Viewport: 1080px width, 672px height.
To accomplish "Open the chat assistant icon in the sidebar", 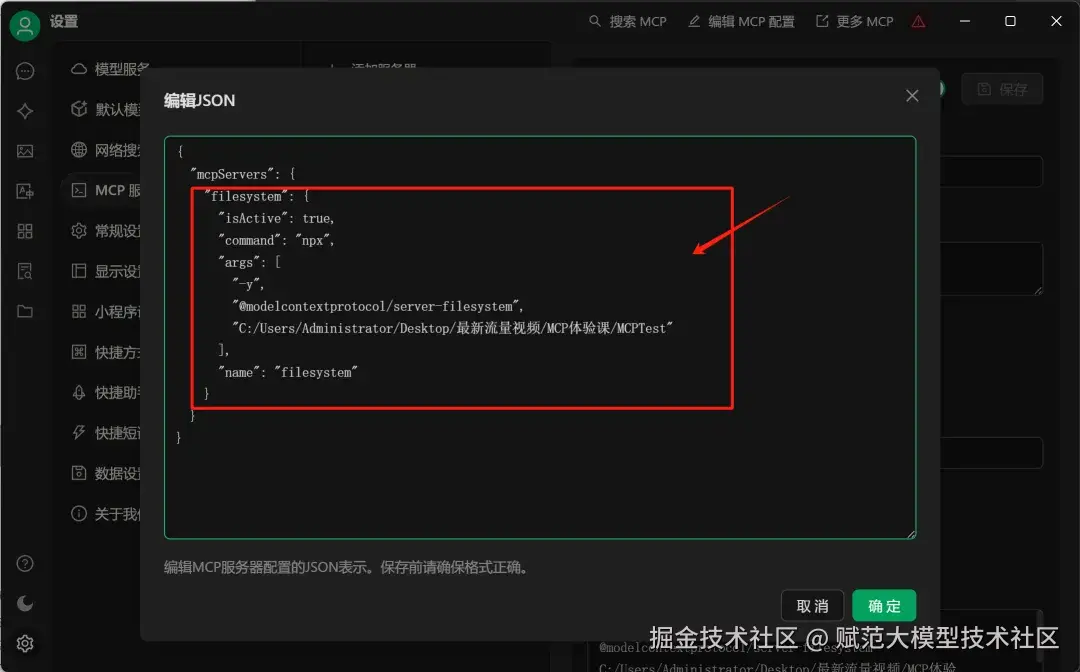I will [x=26, y=71].
